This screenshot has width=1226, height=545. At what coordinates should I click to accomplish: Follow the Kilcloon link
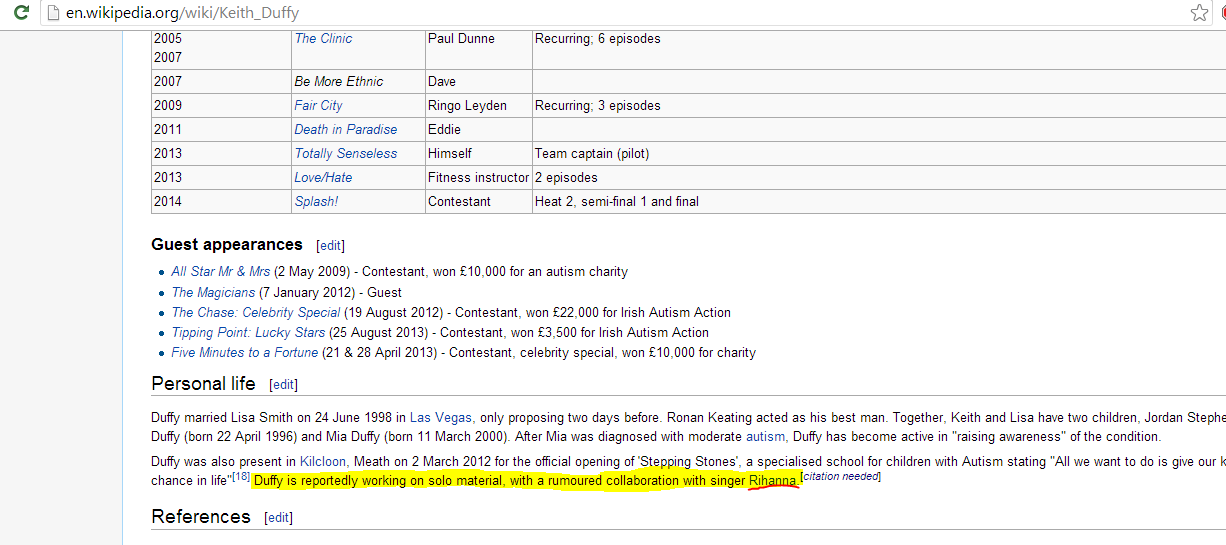tap(324, 461)
